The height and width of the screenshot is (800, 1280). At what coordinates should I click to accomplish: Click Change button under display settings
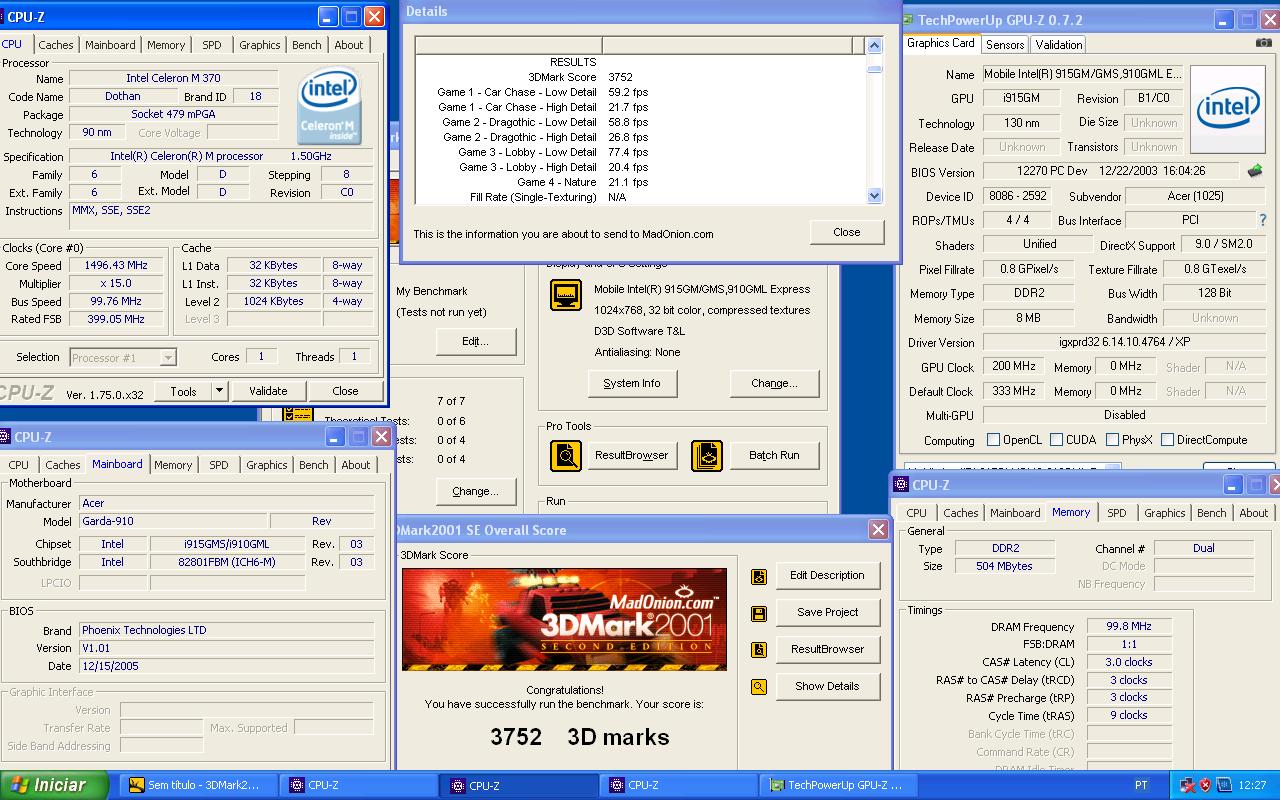[774, 383]
